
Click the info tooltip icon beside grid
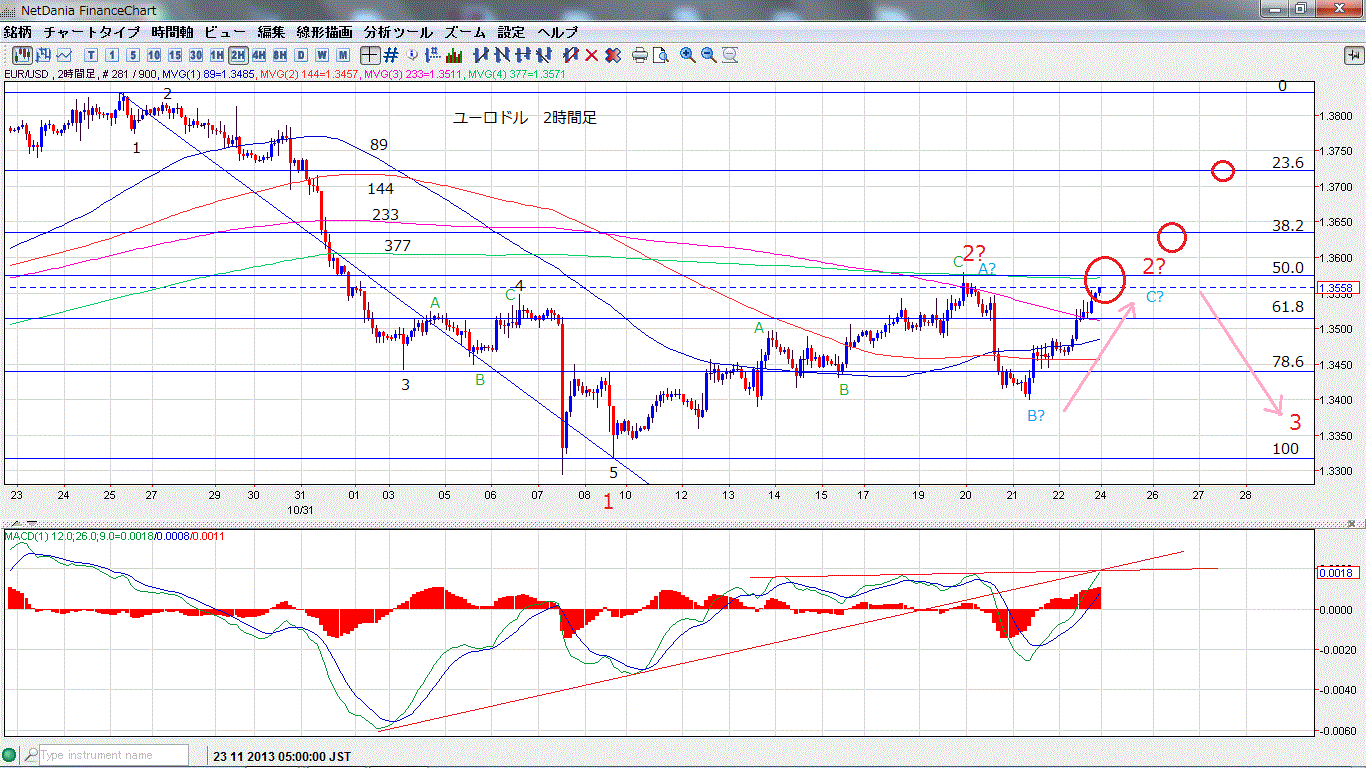tap(412, 55)
